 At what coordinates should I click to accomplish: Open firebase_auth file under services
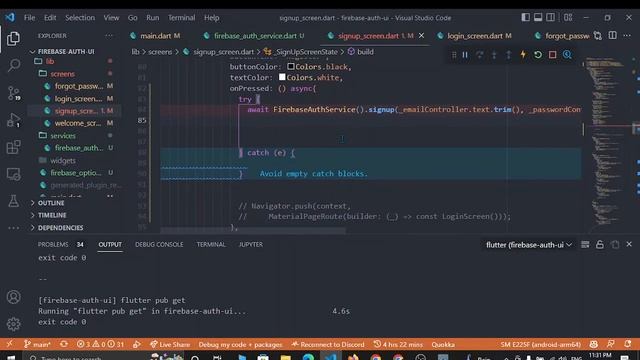point(79,148)
